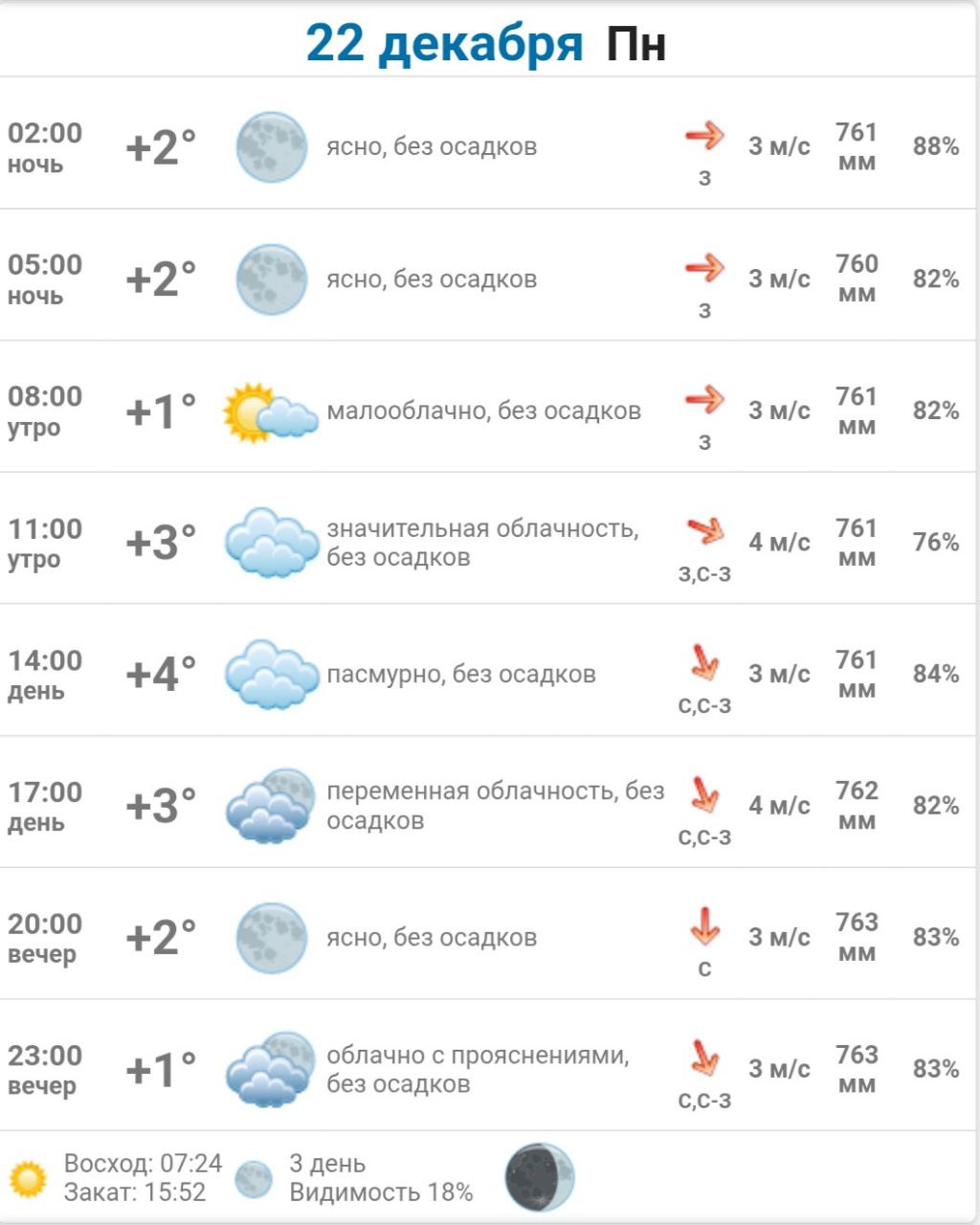Click the 762 мм pressure value

(x=857, y=806)
